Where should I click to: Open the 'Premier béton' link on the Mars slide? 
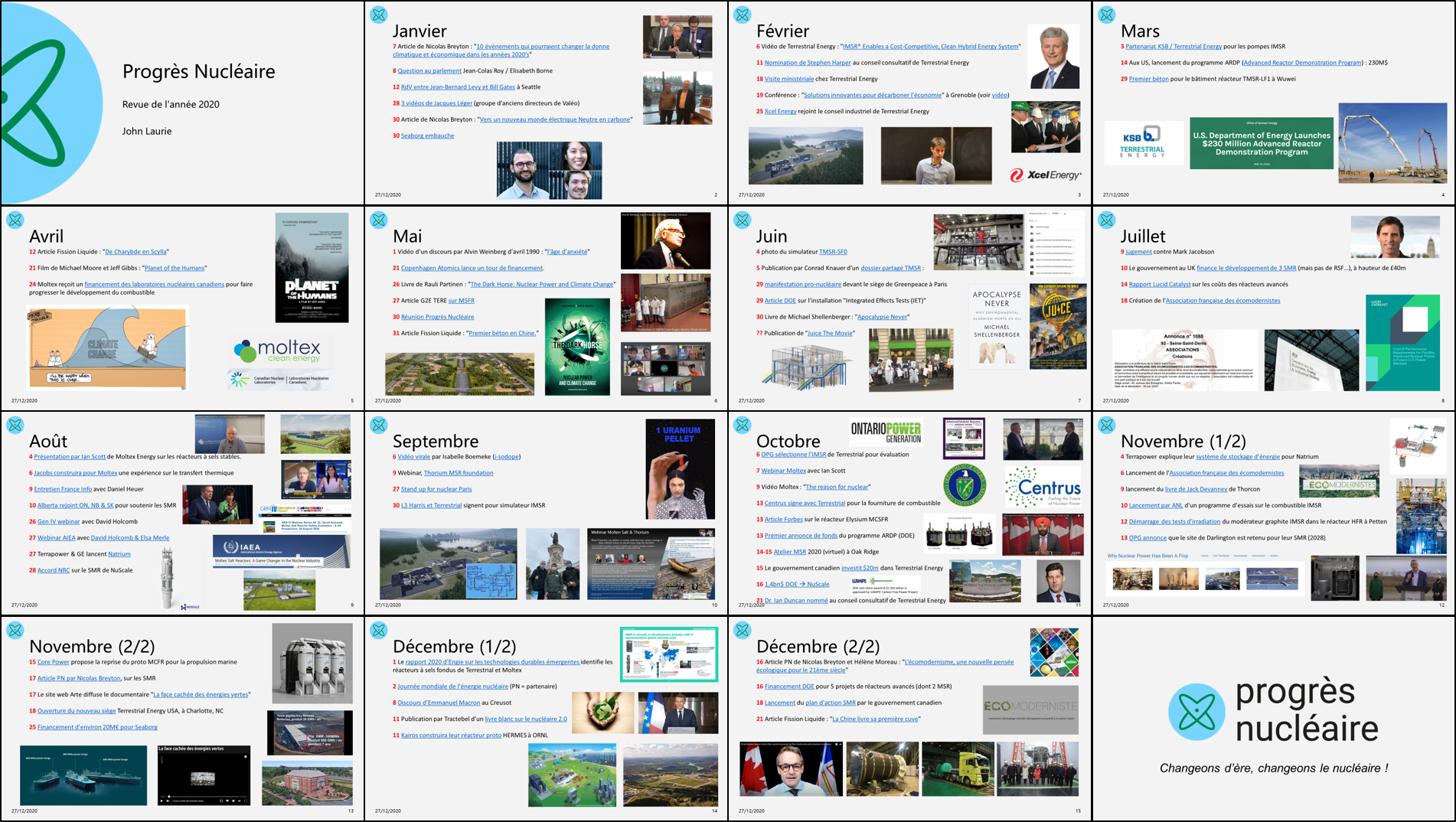(1149, 79)
